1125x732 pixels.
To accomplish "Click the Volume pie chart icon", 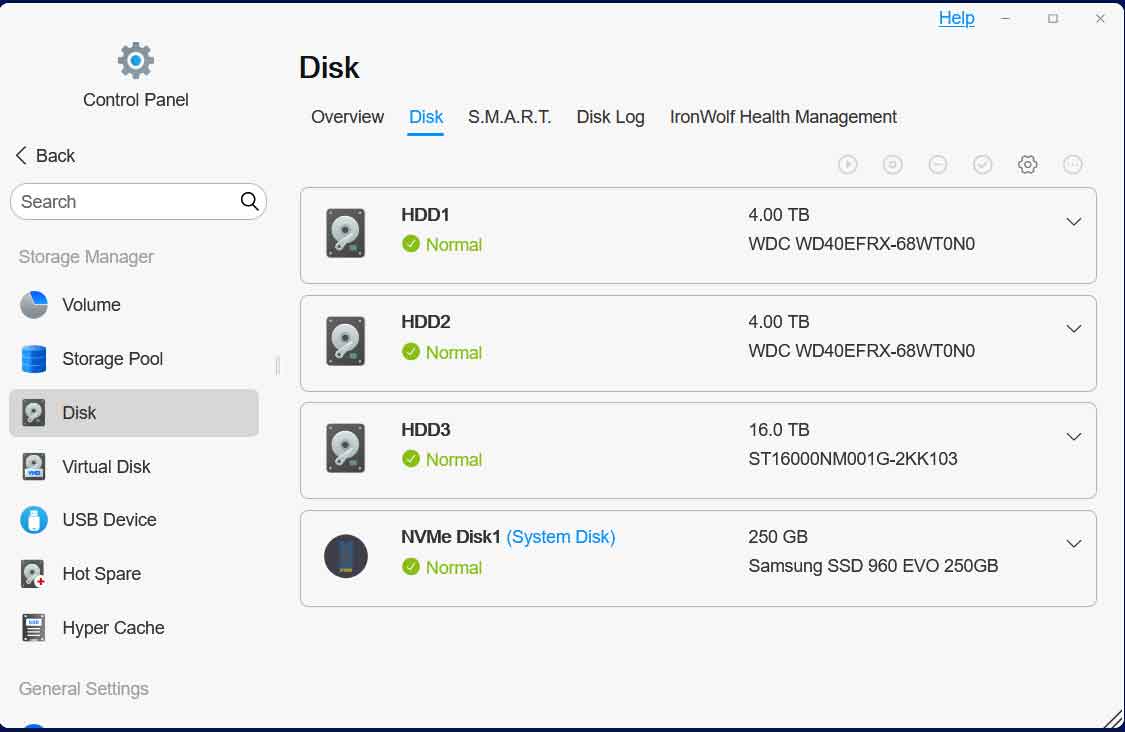I will (x=34, y=305).
